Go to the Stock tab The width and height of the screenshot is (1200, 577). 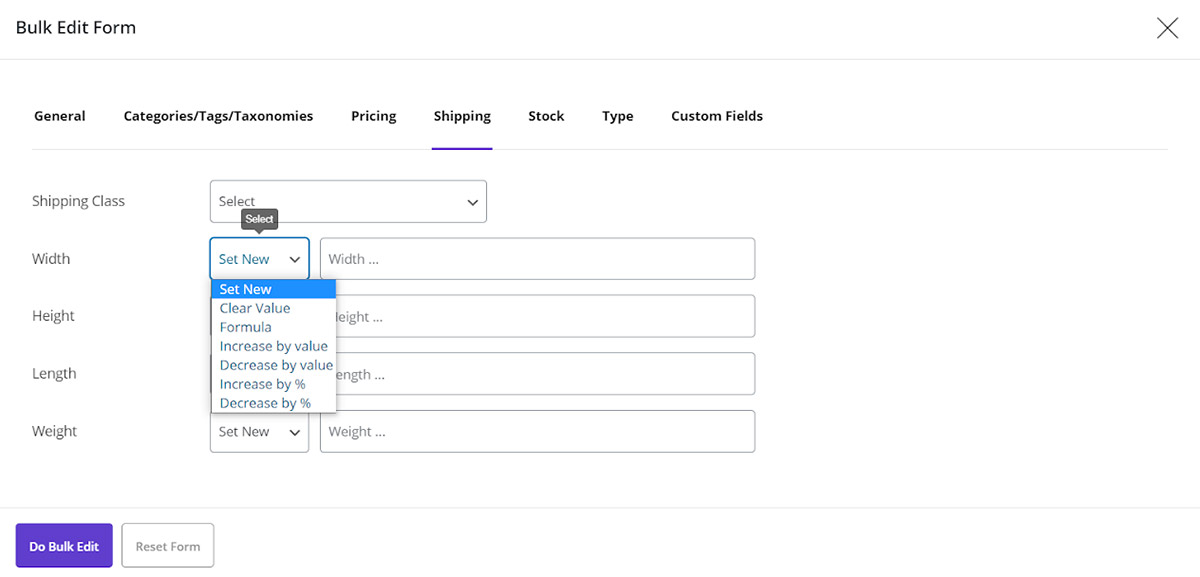tap(546, 116)
